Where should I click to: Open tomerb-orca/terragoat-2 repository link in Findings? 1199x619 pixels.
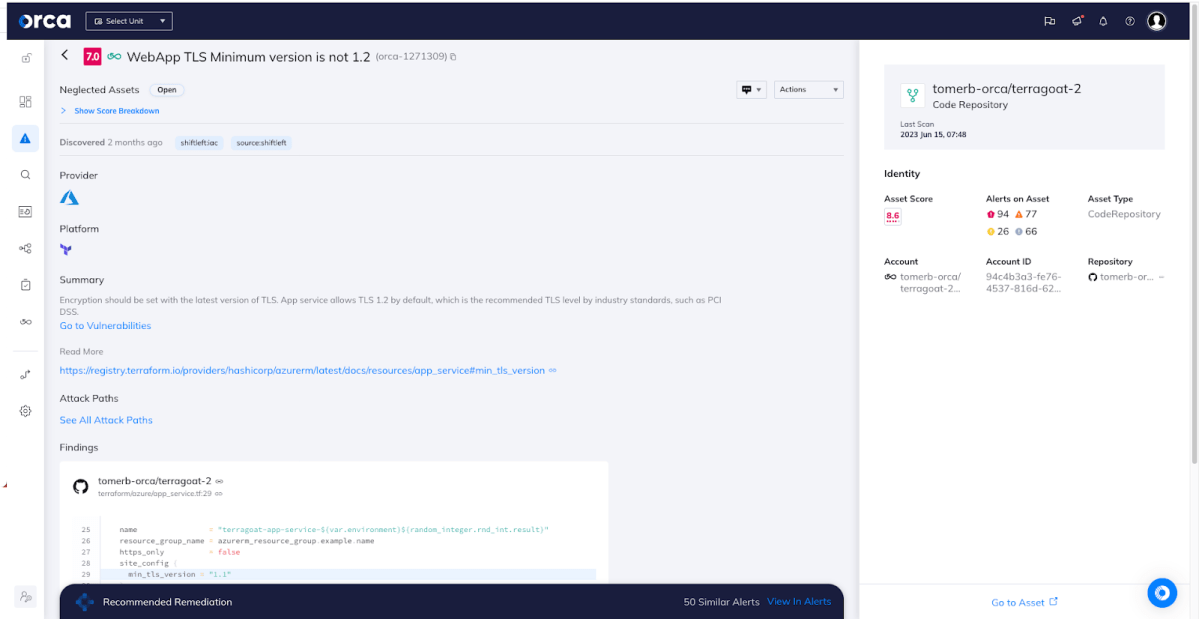(x=154, y=481)
